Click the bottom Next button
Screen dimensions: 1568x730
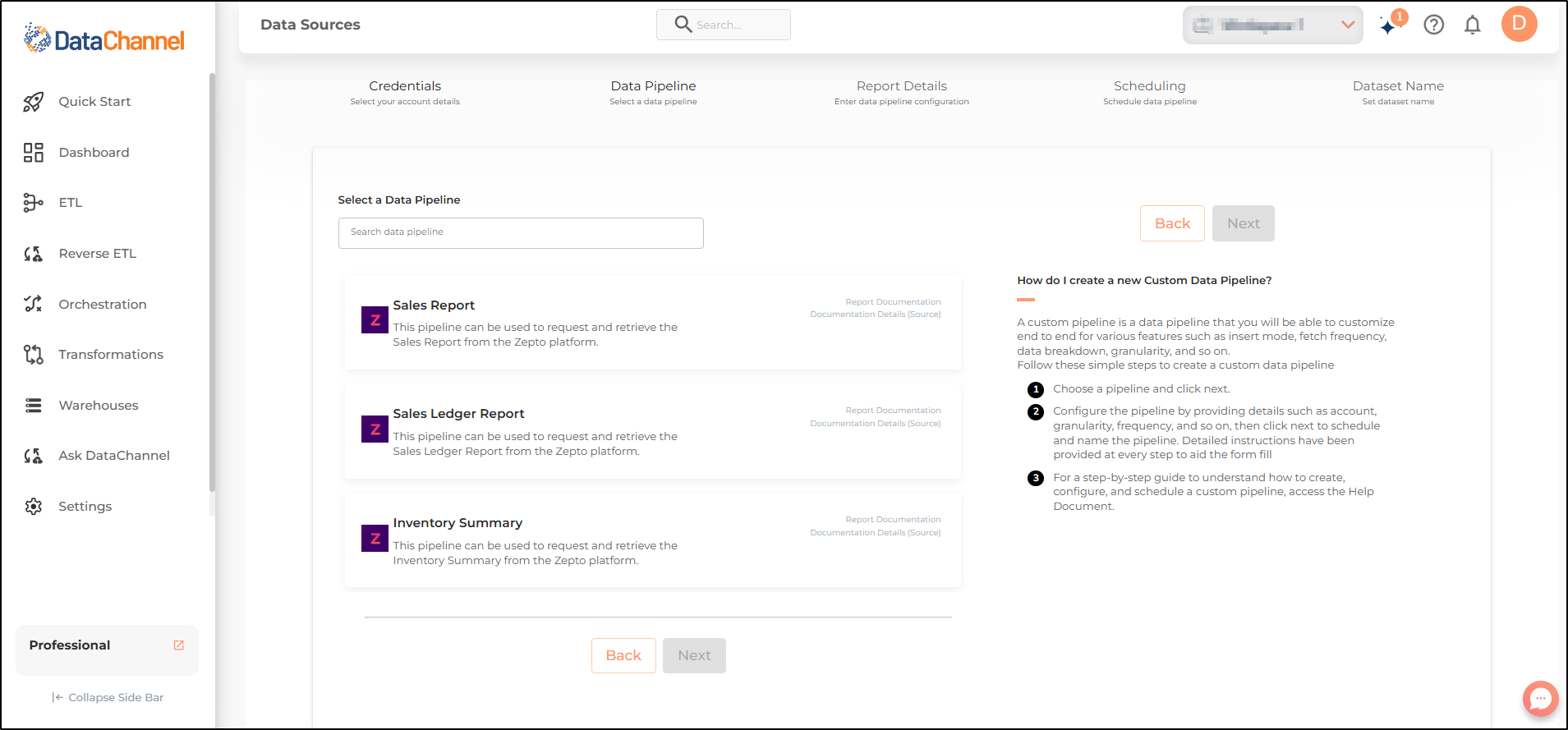click(694, 655)
